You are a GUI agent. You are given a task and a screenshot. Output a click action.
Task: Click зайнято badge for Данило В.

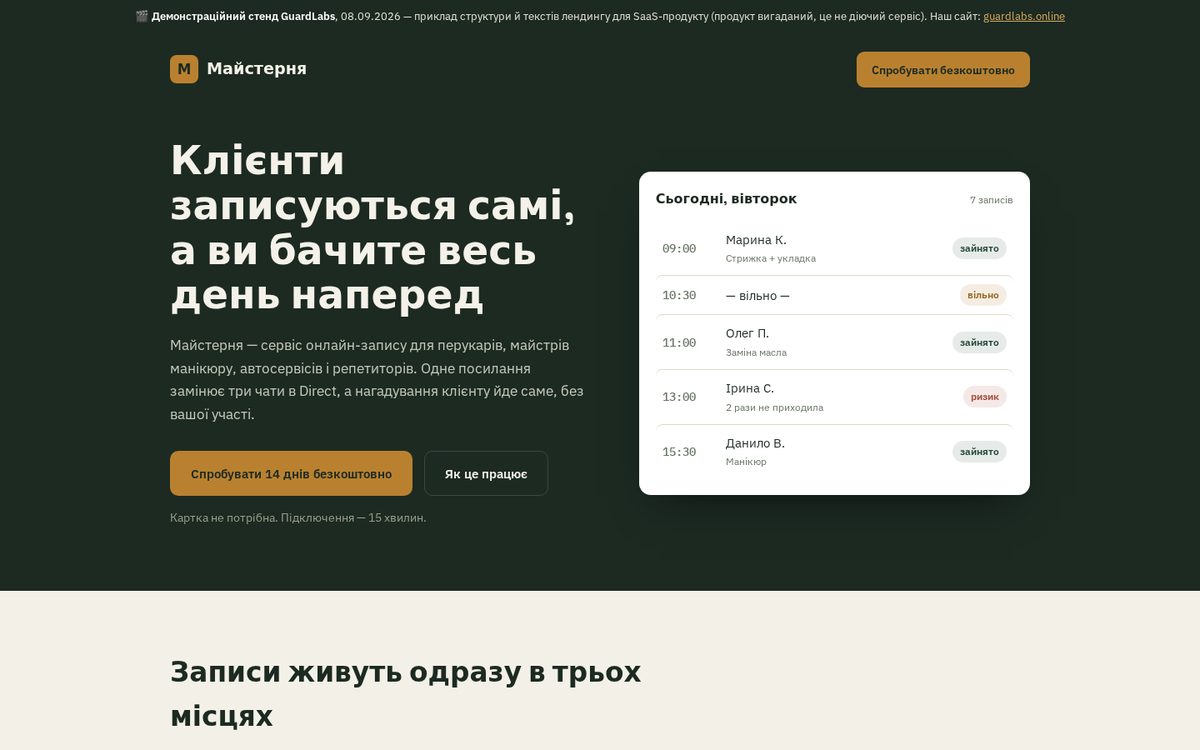(x=979, y=452)
